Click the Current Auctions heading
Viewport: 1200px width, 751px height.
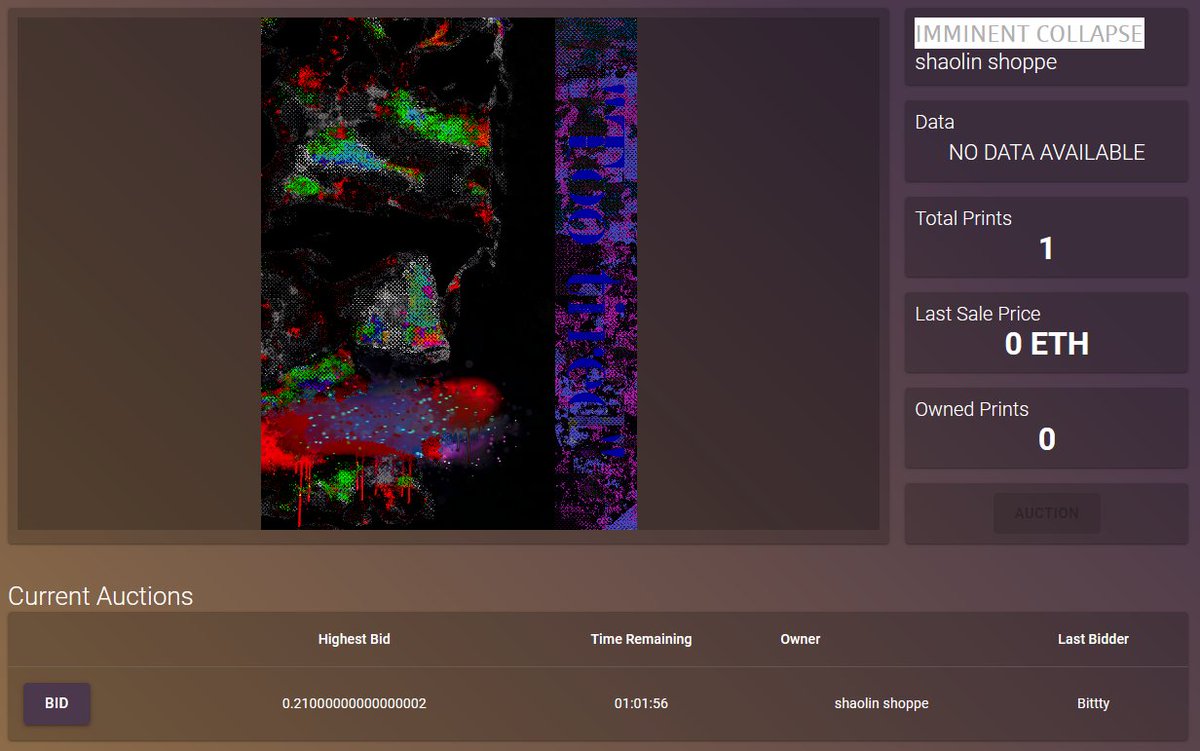tap(100, 596)
